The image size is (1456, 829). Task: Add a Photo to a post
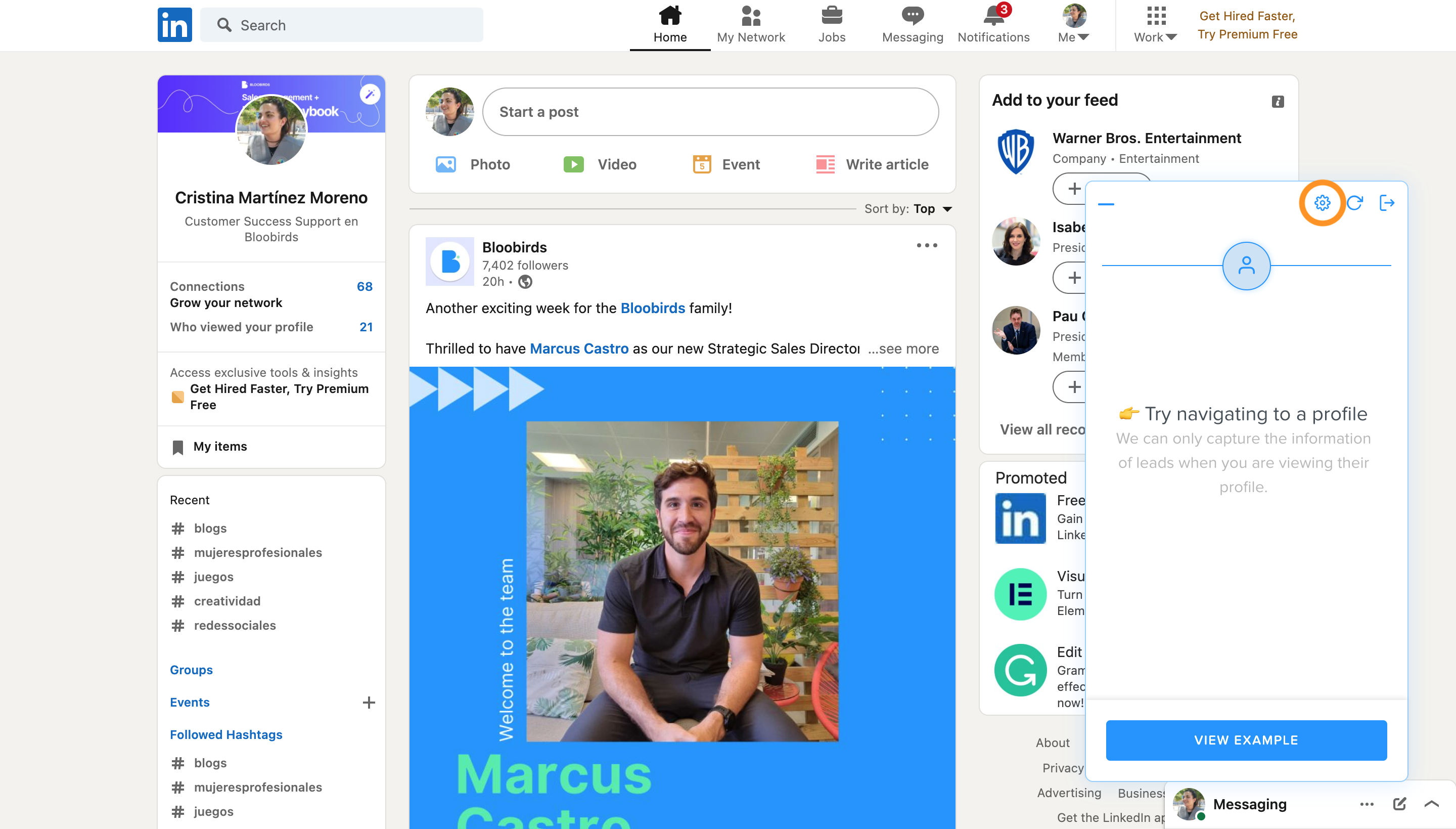[x=472, y=164]
